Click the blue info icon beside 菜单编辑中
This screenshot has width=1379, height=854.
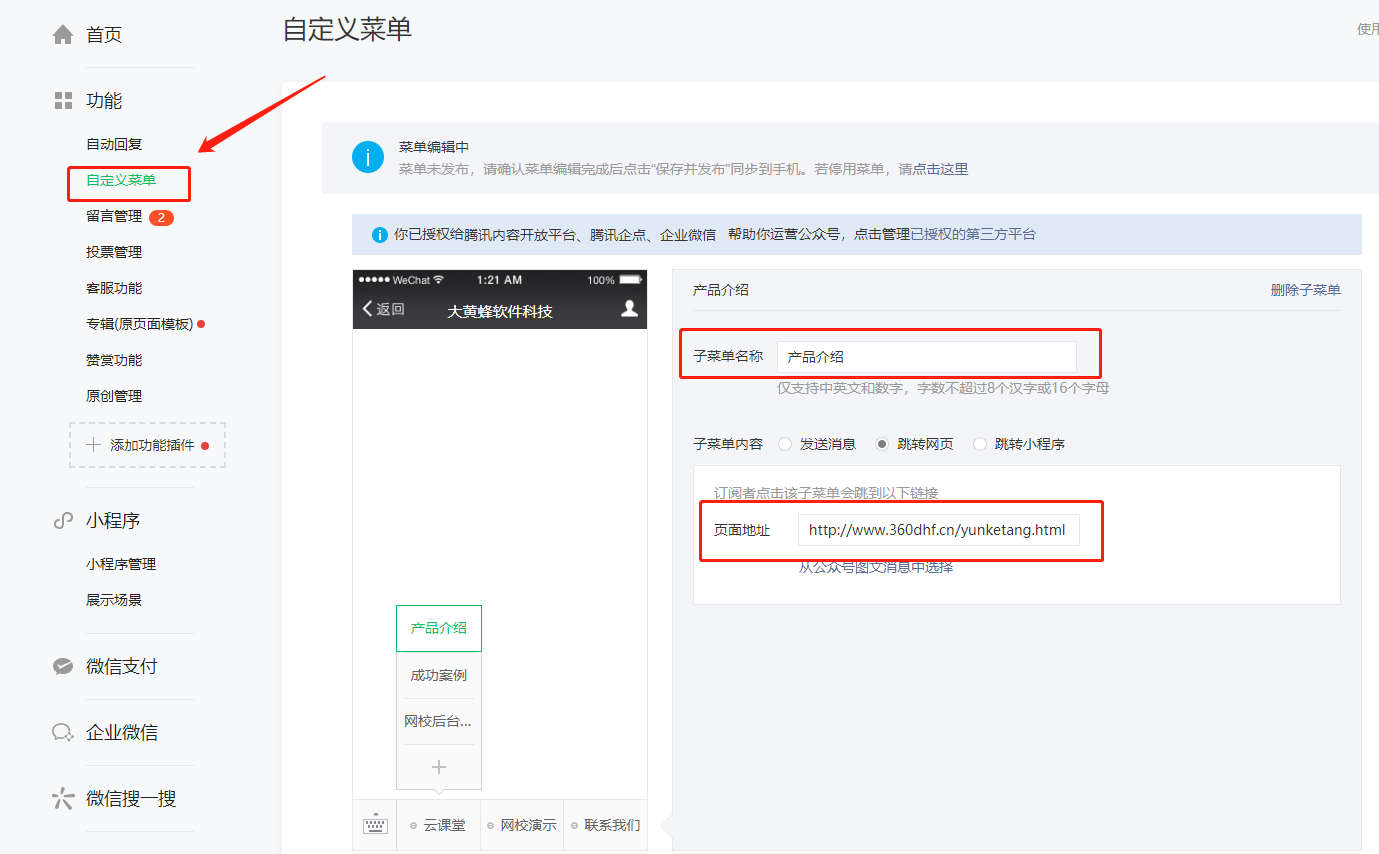(x=368, y=157)
